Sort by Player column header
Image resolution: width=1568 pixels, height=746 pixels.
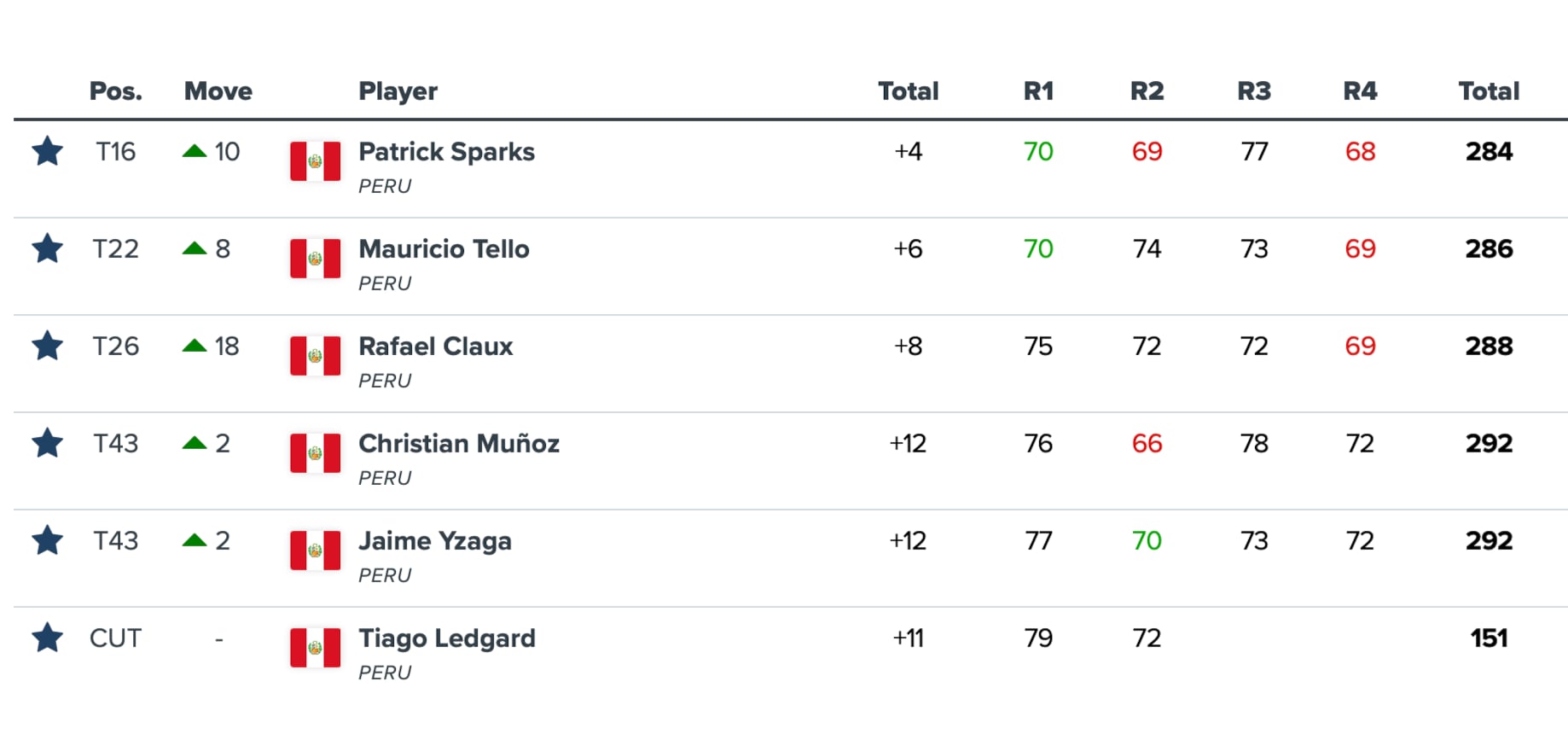[x=398, y=91]
